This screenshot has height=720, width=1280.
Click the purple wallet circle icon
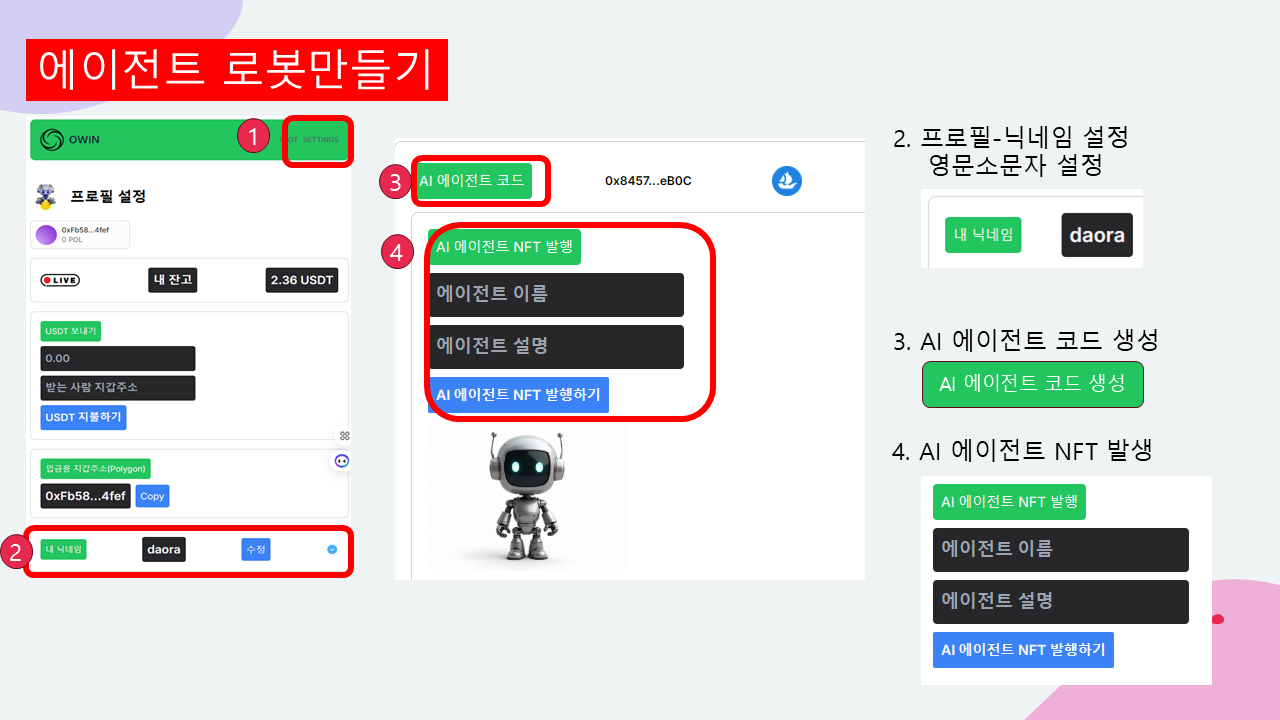[x=46, y=235]
